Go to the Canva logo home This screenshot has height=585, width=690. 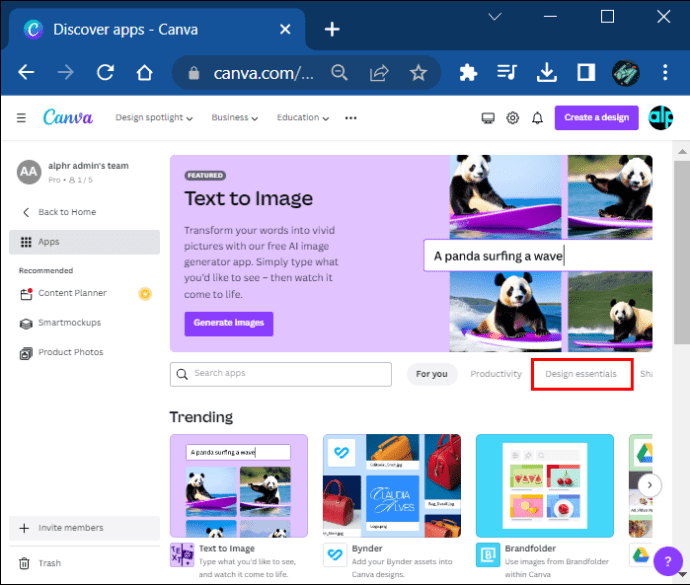(x=68, y=117)
